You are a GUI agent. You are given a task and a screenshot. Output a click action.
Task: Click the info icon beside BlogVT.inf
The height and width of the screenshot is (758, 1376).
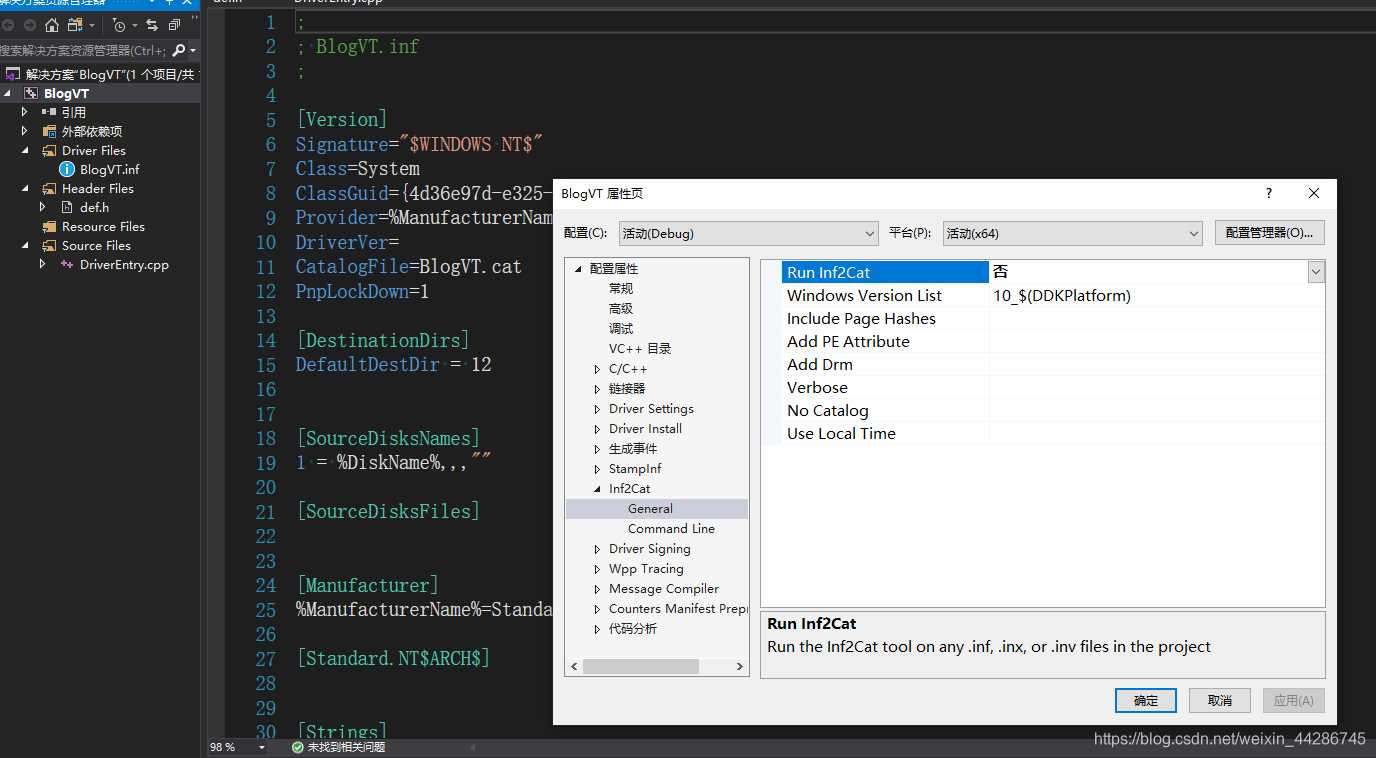click(x=68, y=169)
